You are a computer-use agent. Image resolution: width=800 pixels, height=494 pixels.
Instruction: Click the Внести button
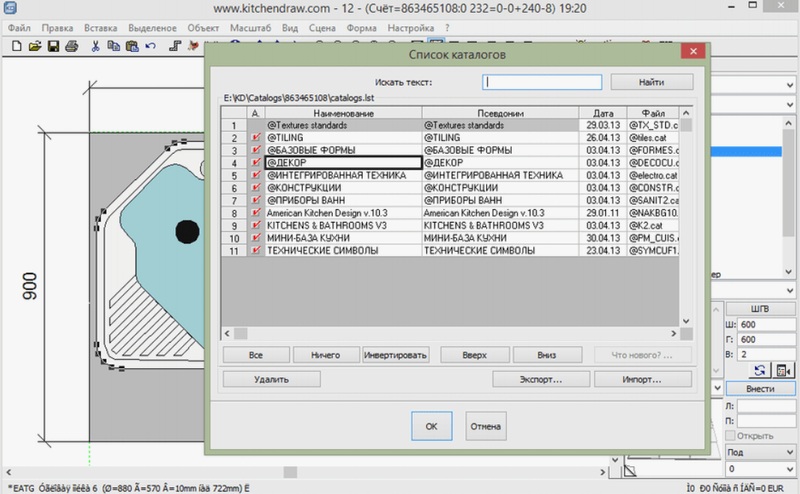(x=760, y=388)
